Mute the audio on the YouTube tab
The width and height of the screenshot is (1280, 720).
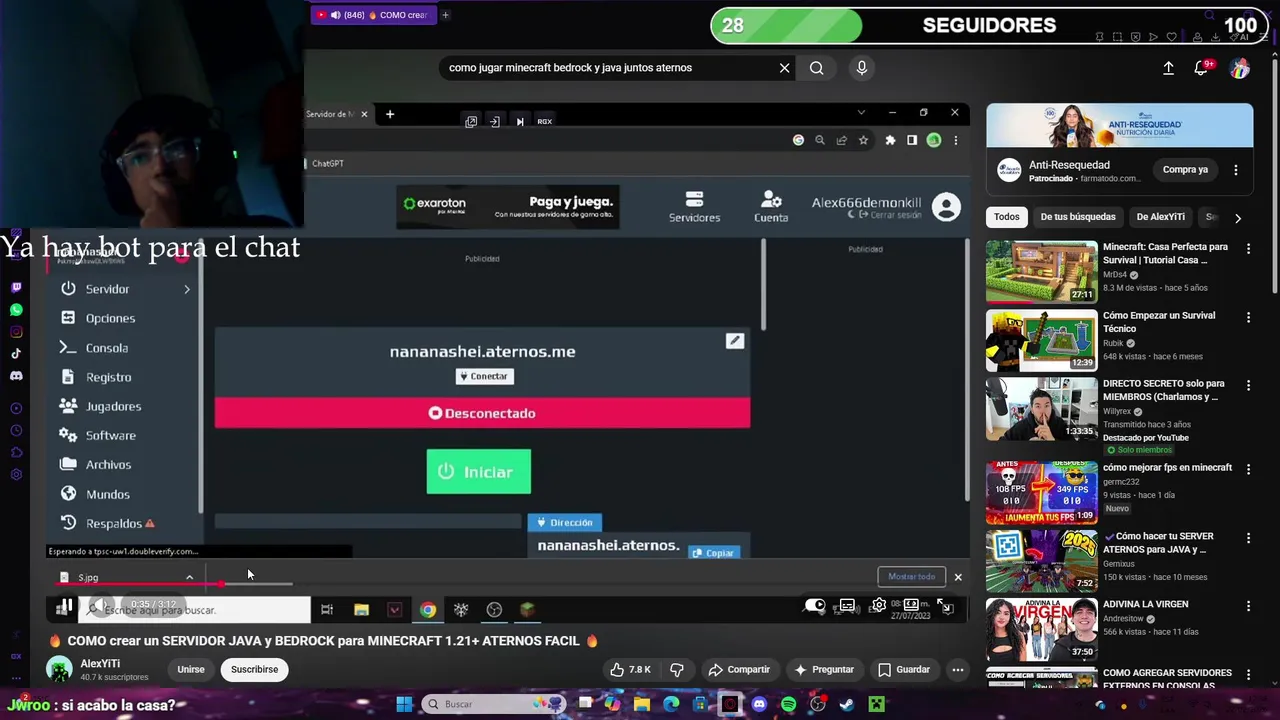tap(335, 15)
